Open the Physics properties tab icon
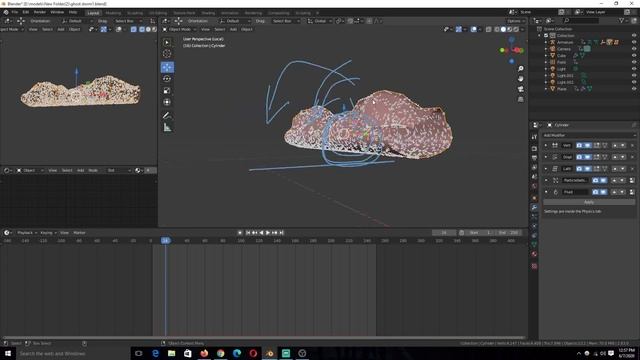Viewport: 640px width, 360px height. coord(534,226)
